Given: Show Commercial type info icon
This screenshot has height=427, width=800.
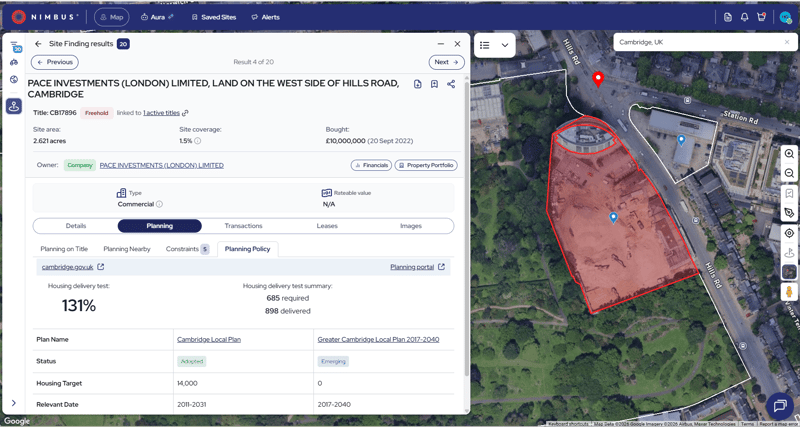Looking at the screenshot, I should [159, 204].
